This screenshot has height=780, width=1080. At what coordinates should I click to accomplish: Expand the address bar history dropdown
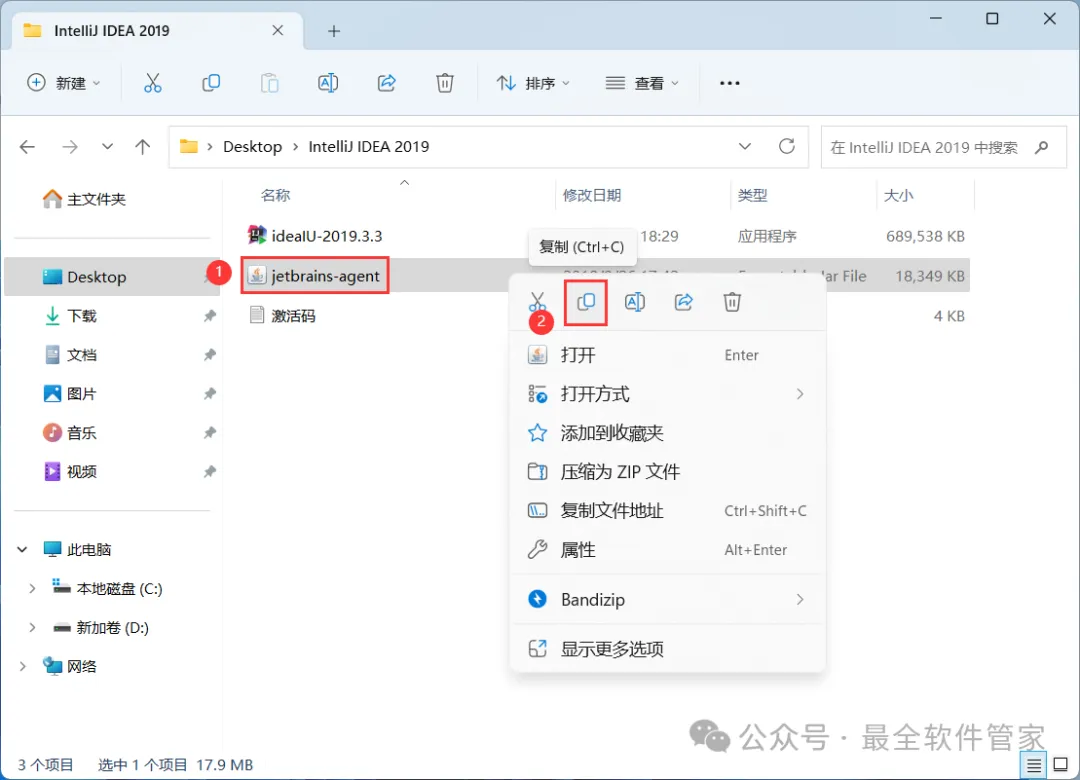745,146
